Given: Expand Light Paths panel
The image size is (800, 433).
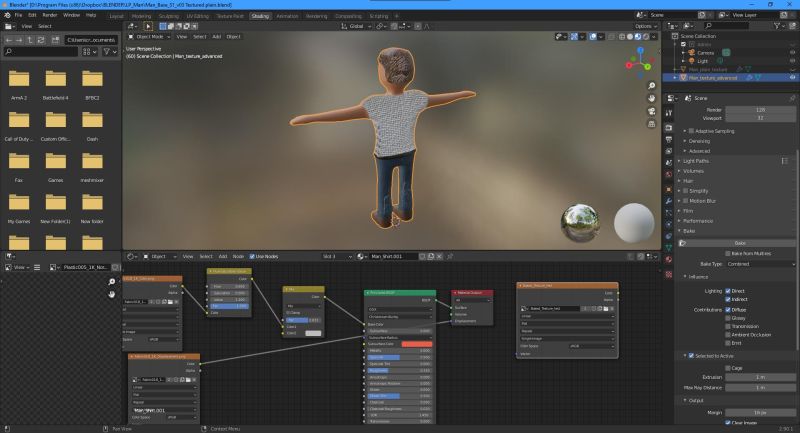Looking at the screenshot, I should pos(696,161).
